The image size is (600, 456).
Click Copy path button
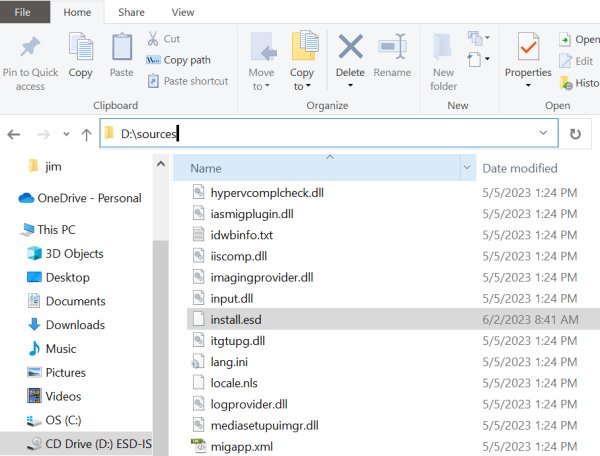tap(179, 60)
